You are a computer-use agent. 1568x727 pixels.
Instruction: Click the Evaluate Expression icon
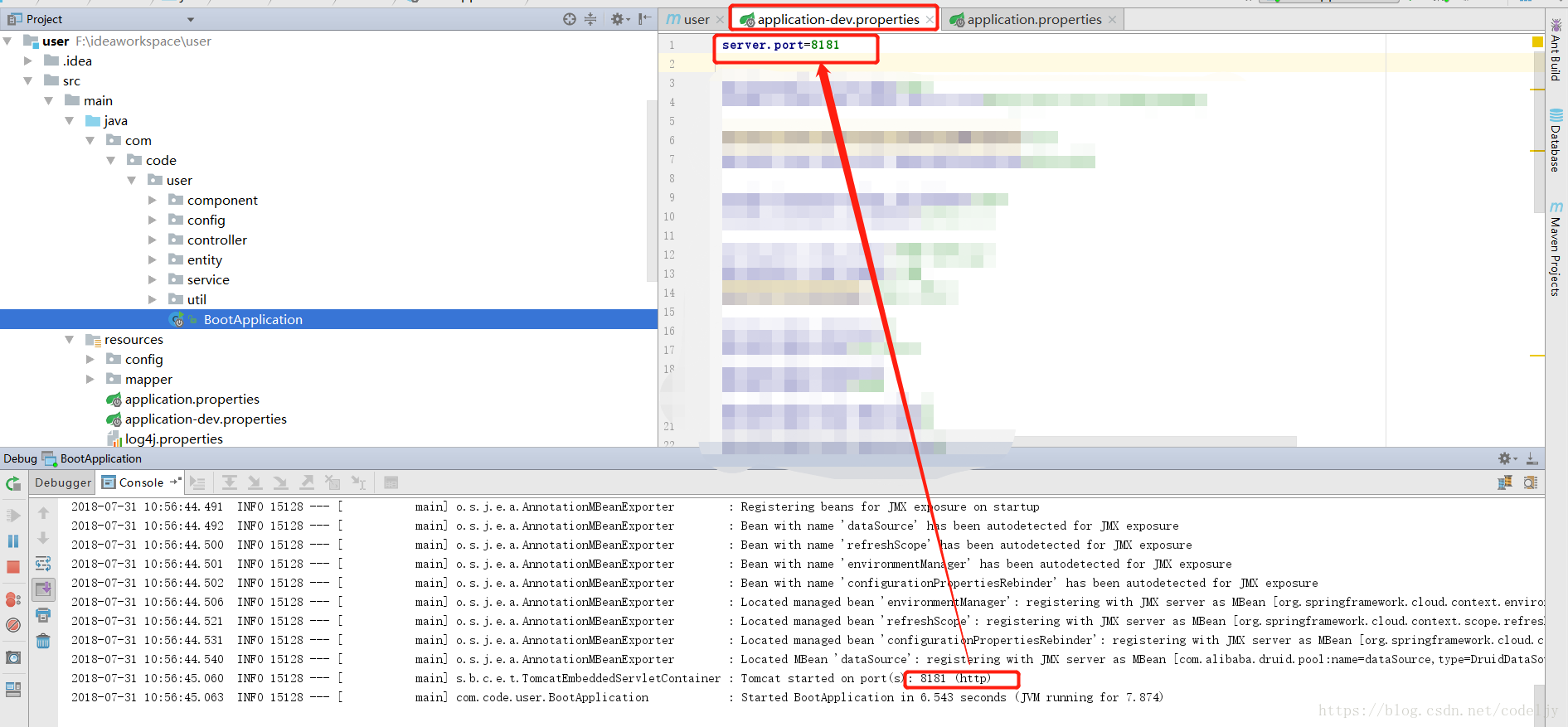[x=391, y=482]
